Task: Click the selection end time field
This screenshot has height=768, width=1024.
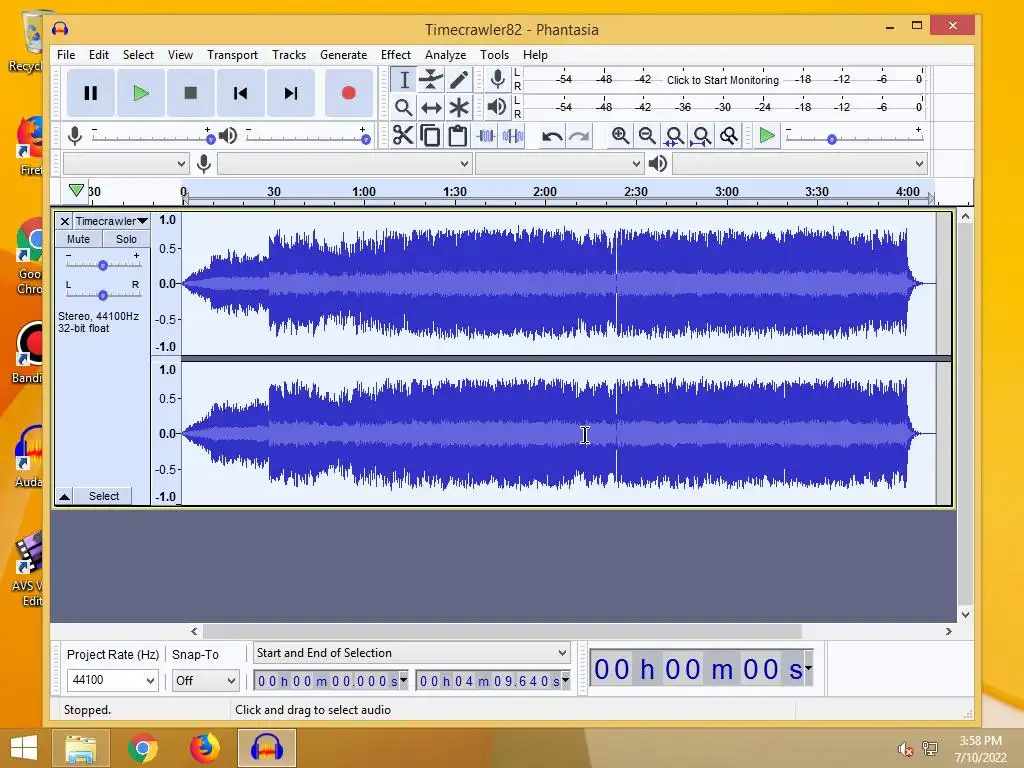Action: (x=494, y=681)
